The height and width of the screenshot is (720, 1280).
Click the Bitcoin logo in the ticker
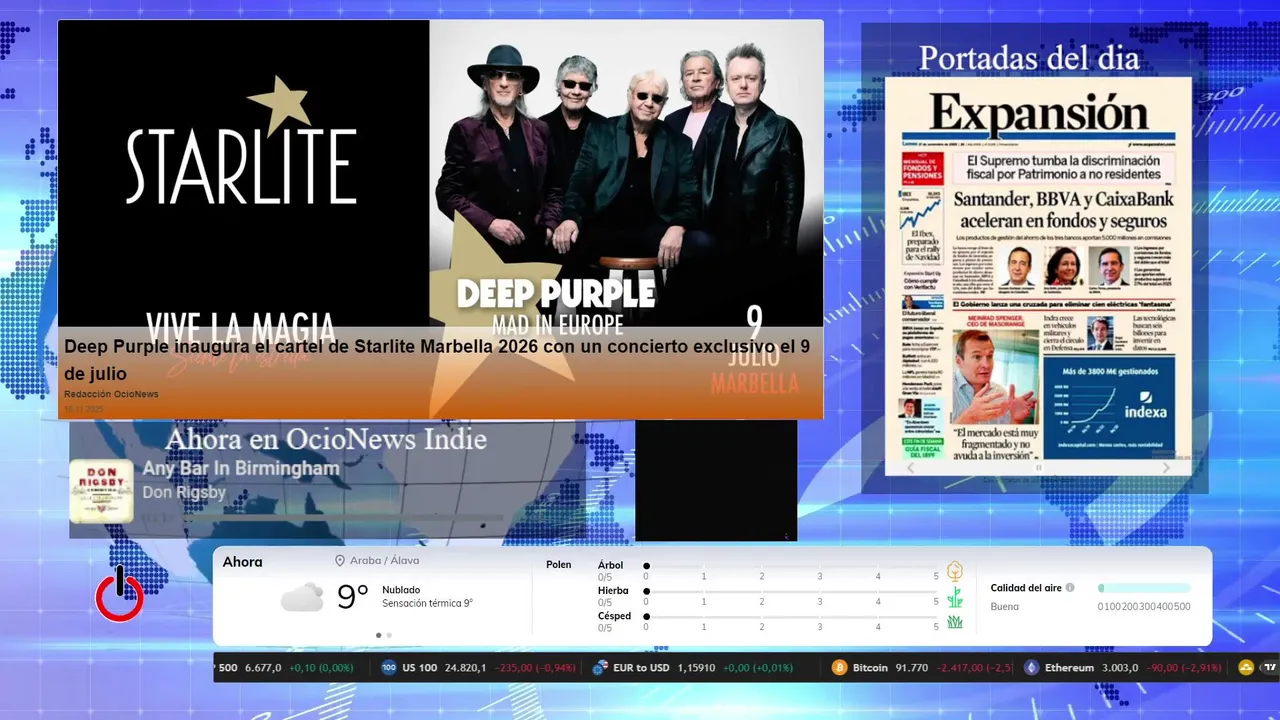[839, 667]
